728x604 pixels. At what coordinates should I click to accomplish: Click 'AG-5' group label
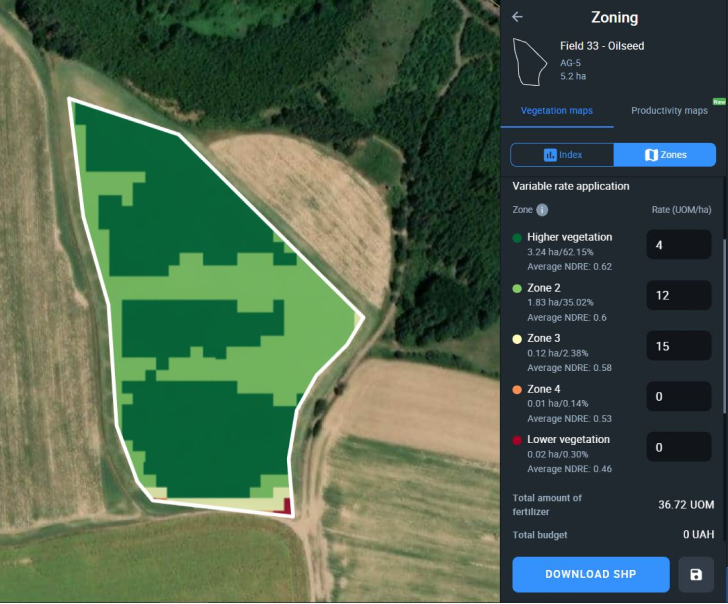[570, 63]
